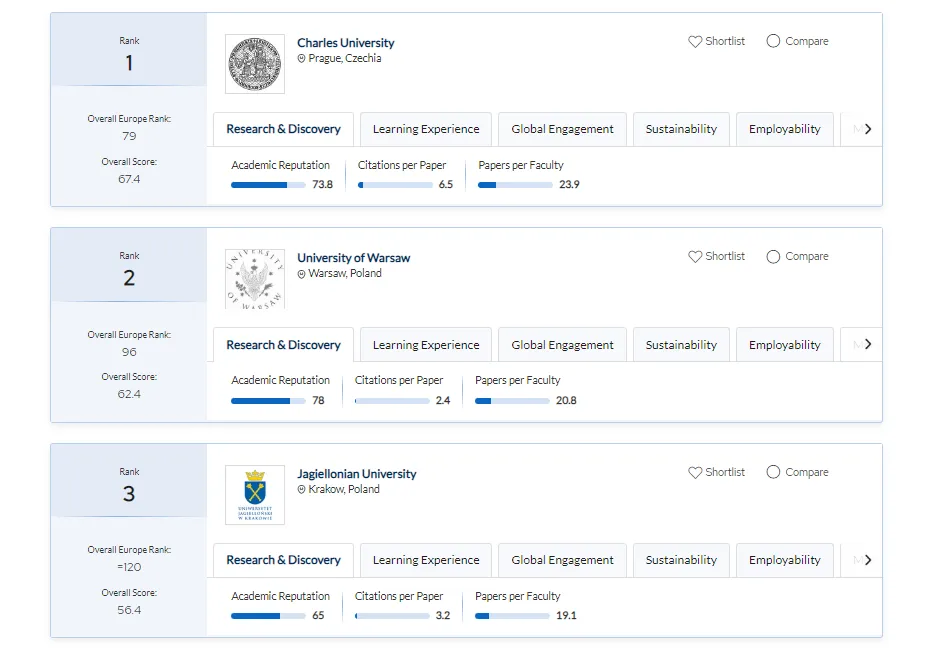Screen dimensions: 929x650
Task: Click Shortlist text for Jagiellonian University
Action: click(725, 472)
